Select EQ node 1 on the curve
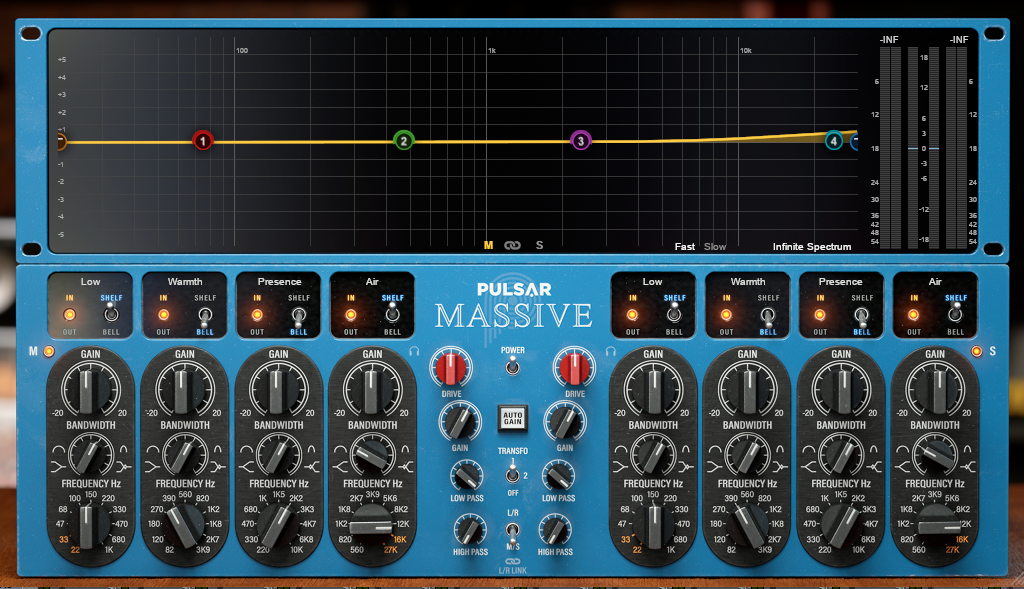 point(202,140)
